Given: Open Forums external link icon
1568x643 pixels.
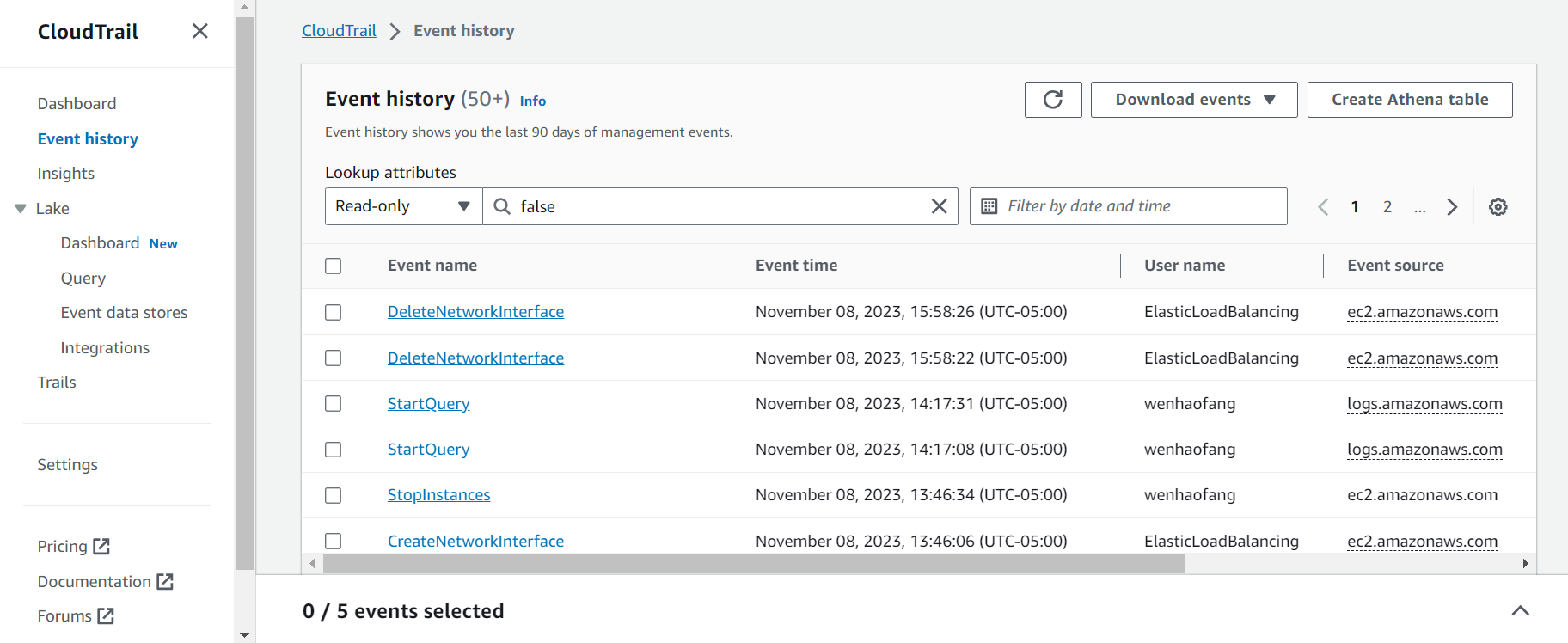Looking at the screenshot, I should tap(106, 615).
